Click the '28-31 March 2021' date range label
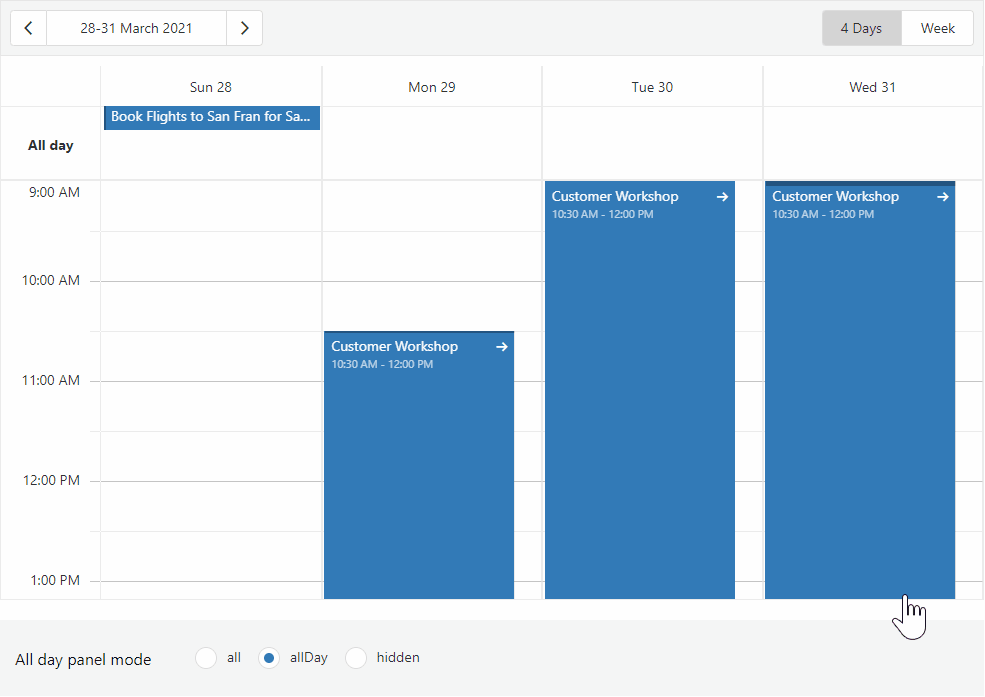 pos(136,28)
